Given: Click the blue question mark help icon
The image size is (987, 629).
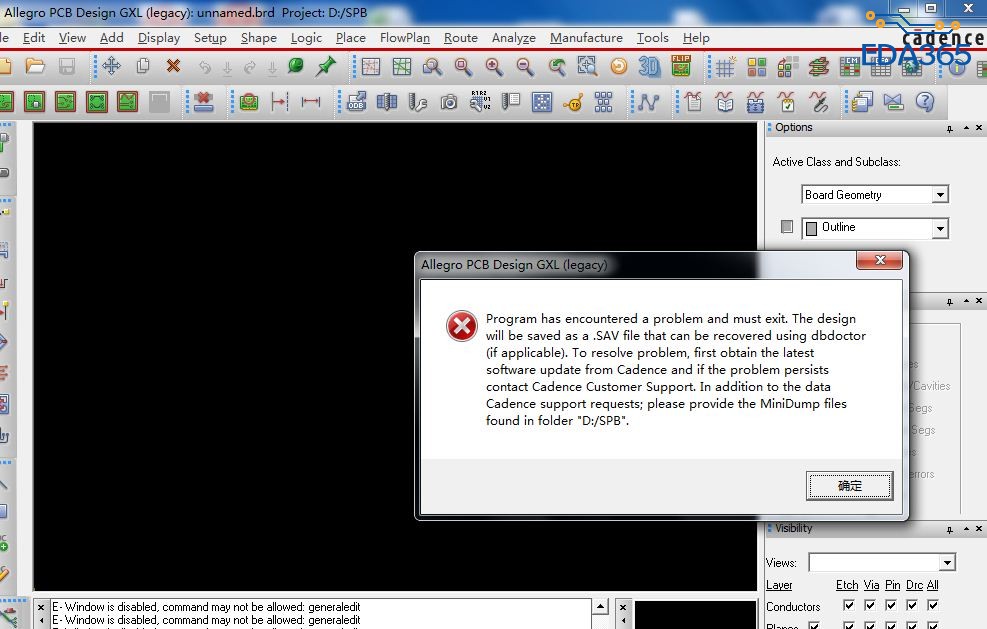Looking at the screenshot, I should click(925, 101).
